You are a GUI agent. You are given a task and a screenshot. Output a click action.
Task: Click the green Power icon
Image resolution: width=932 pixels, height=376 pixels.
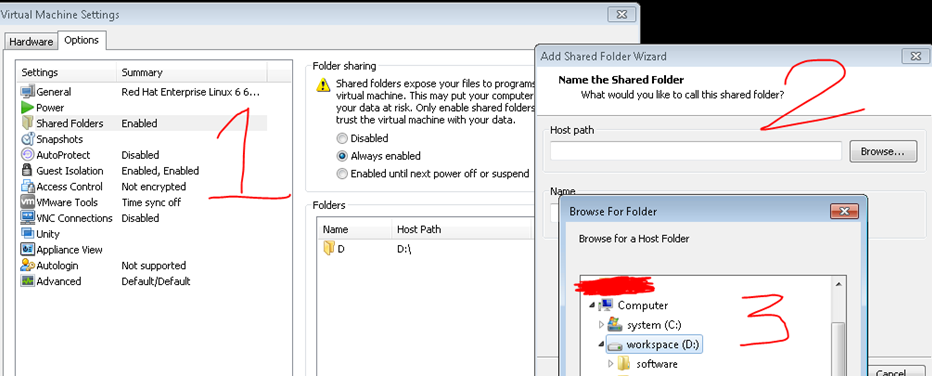coord(28,108)
